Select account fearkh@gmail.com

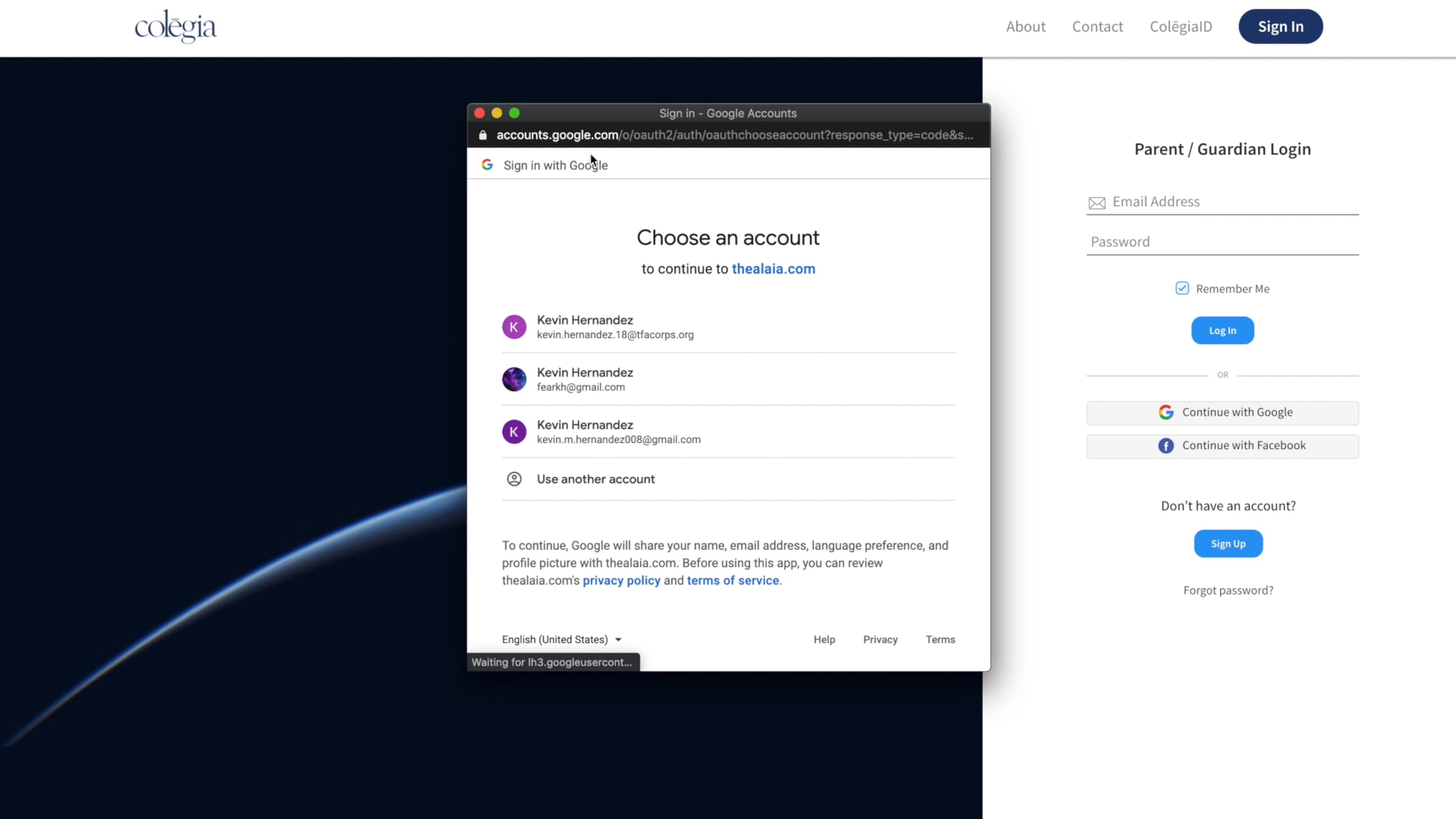(728, 379)
